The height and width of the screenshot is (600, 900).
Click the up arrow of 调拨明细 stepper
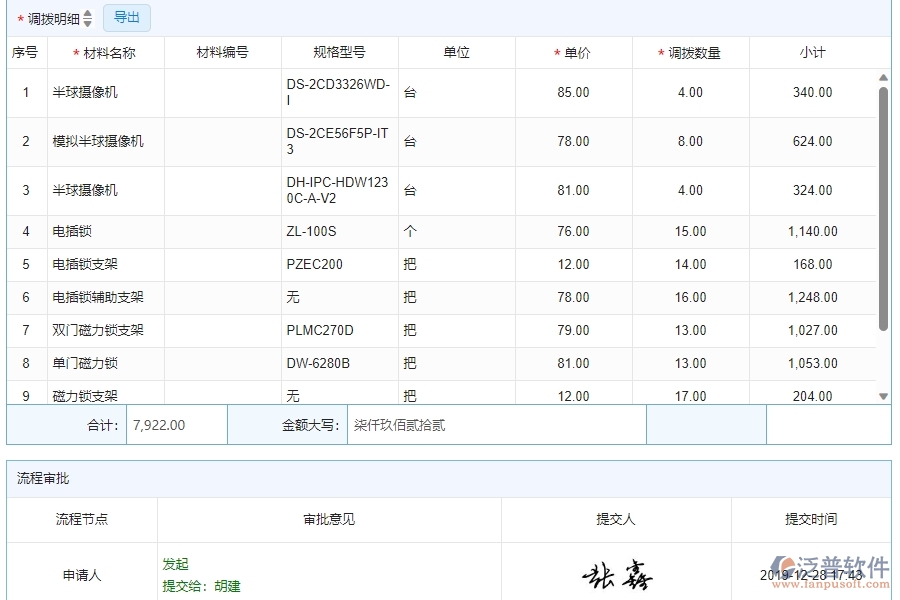pyautogui.click(x=86, y=13)
